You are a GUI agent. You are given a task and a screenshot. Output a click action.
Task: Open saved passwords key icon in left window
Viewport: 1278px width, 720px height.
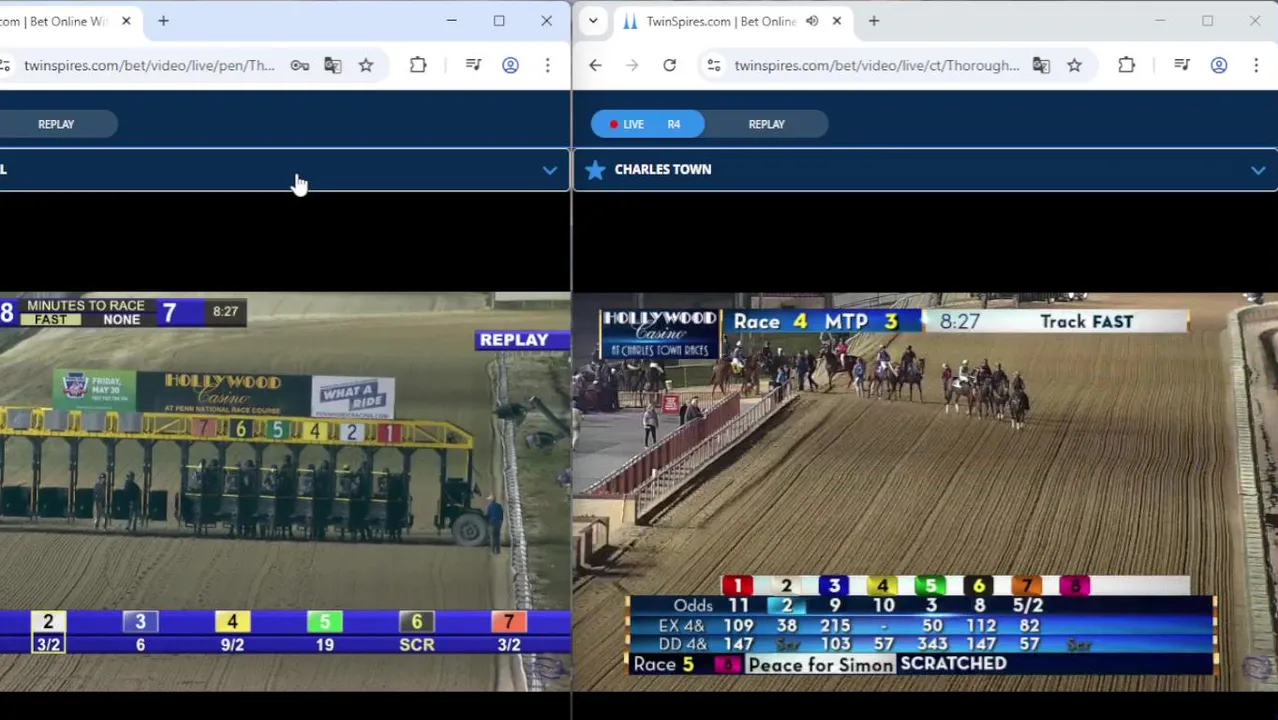tap(300, 65)
